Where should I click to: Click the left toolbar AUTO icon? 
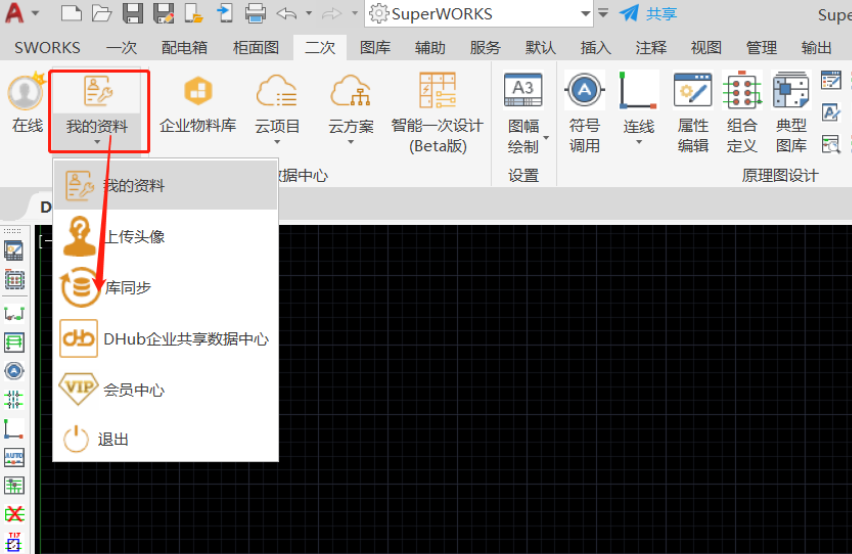14,457
